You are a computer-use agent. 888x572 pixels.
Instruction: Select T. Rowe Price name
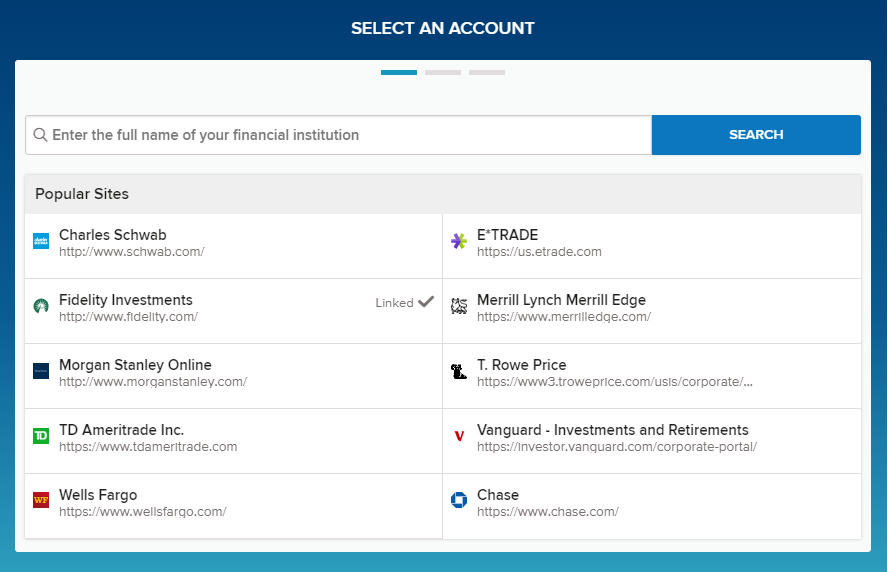point(522,365)
